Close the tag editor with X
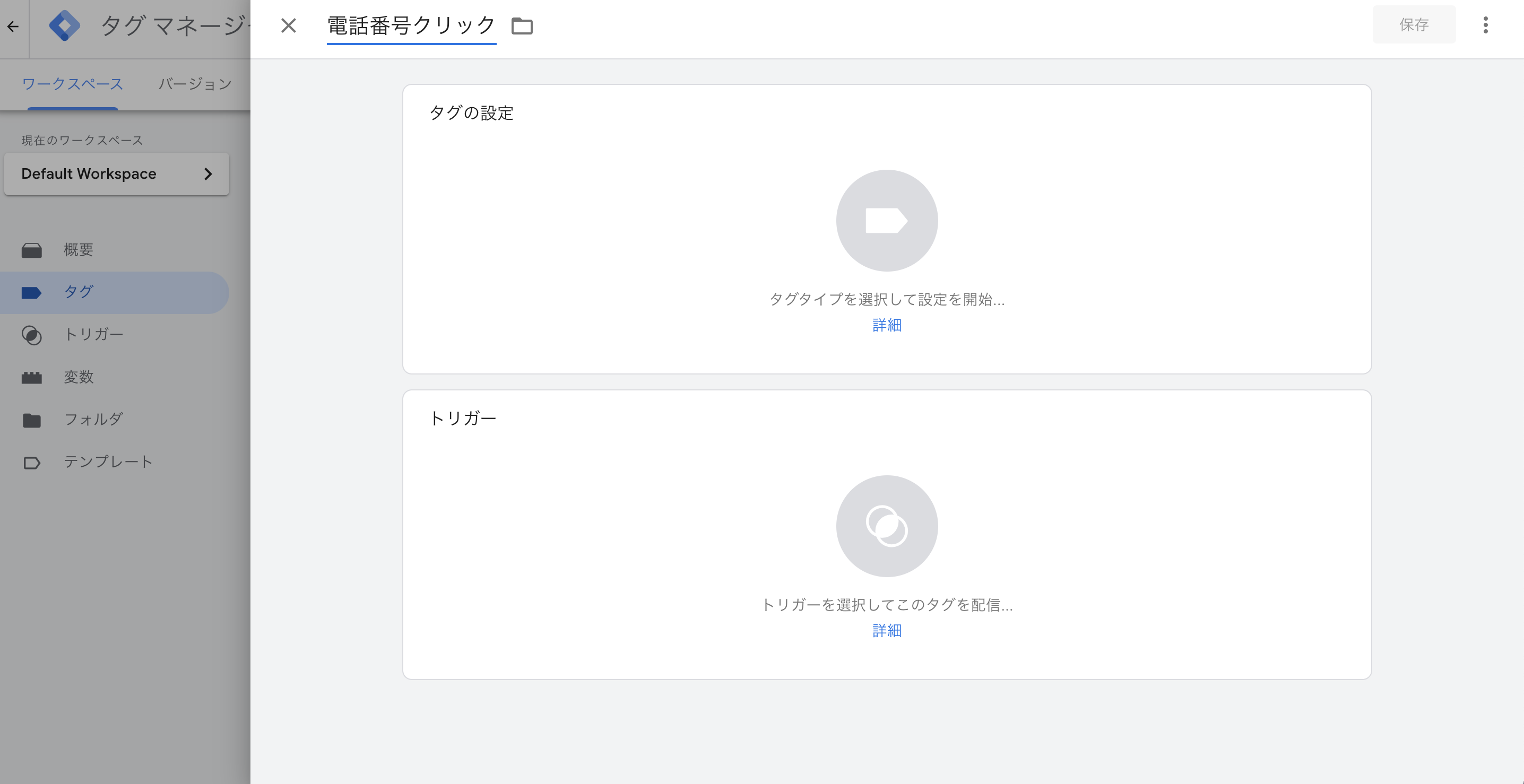 tap(288, 25)
